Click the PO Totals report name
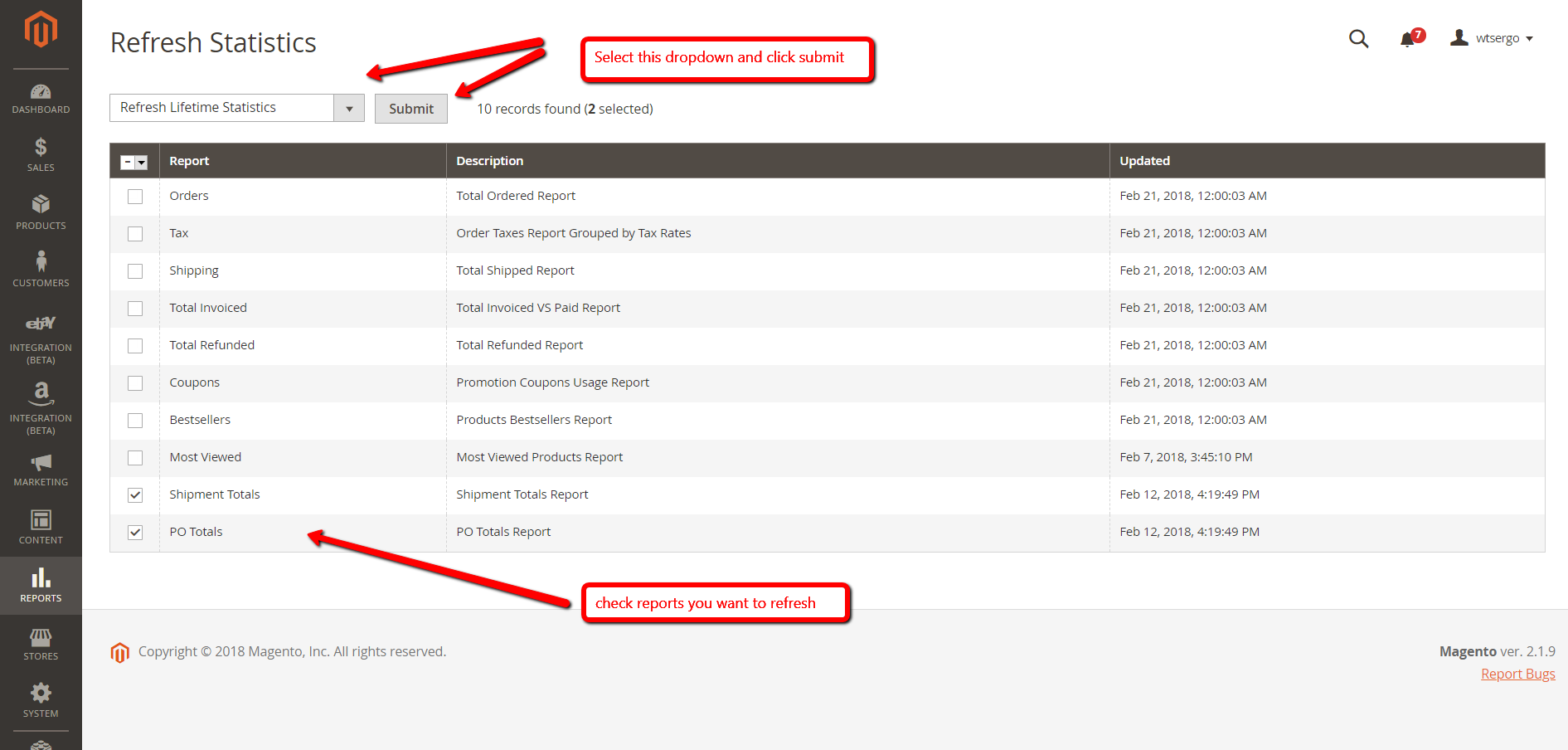The image size is (1568, 750). (196, 532)
